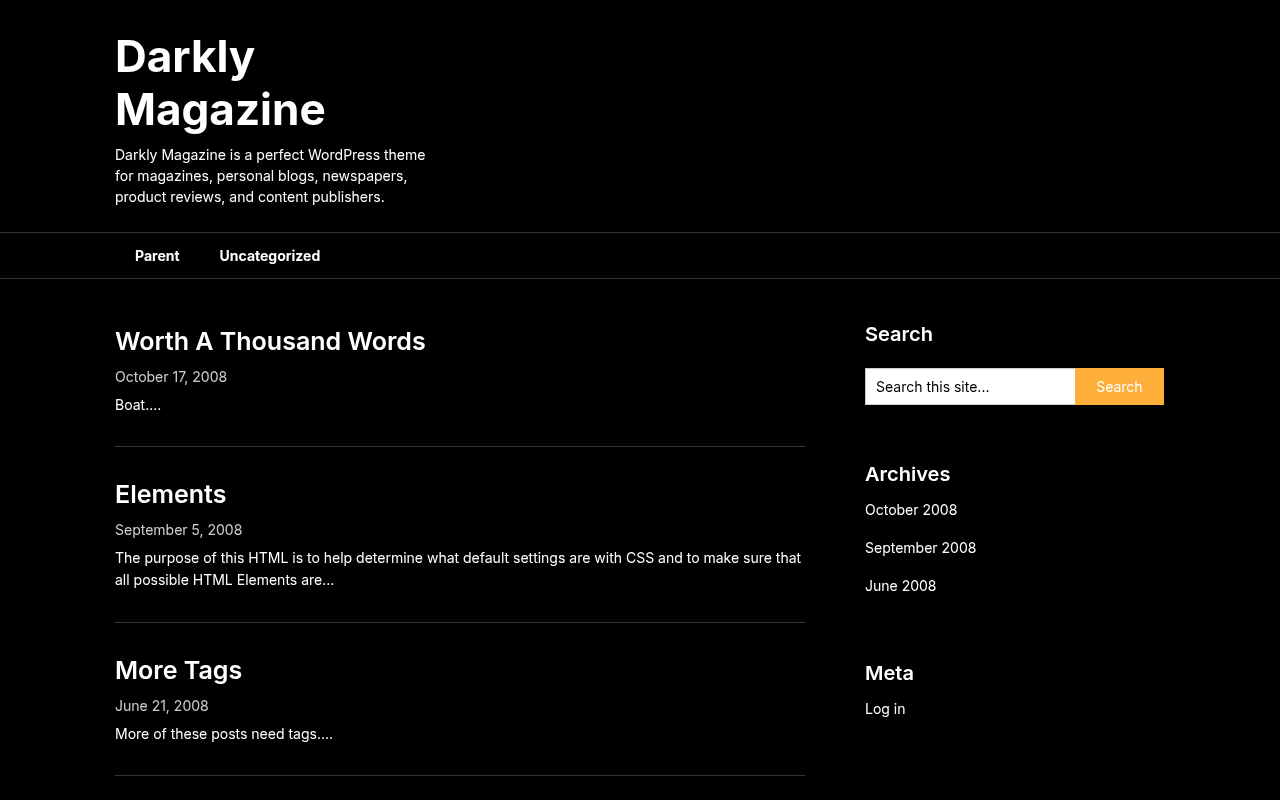
Task: Open the More Tags post
Action: tap(179, 670)
